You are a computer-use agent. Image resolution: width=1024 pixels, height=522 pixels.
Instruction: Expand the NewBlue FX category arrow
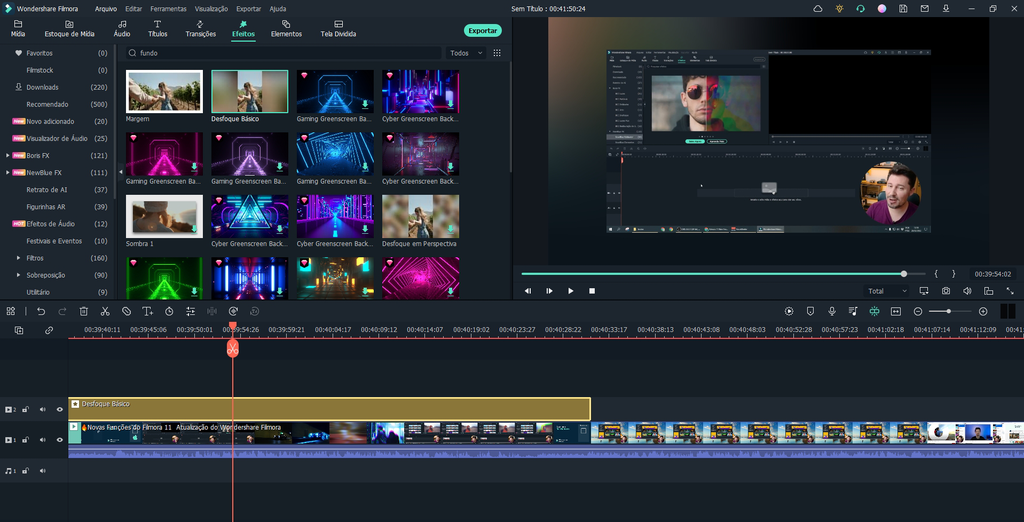(x=7, y=172)
